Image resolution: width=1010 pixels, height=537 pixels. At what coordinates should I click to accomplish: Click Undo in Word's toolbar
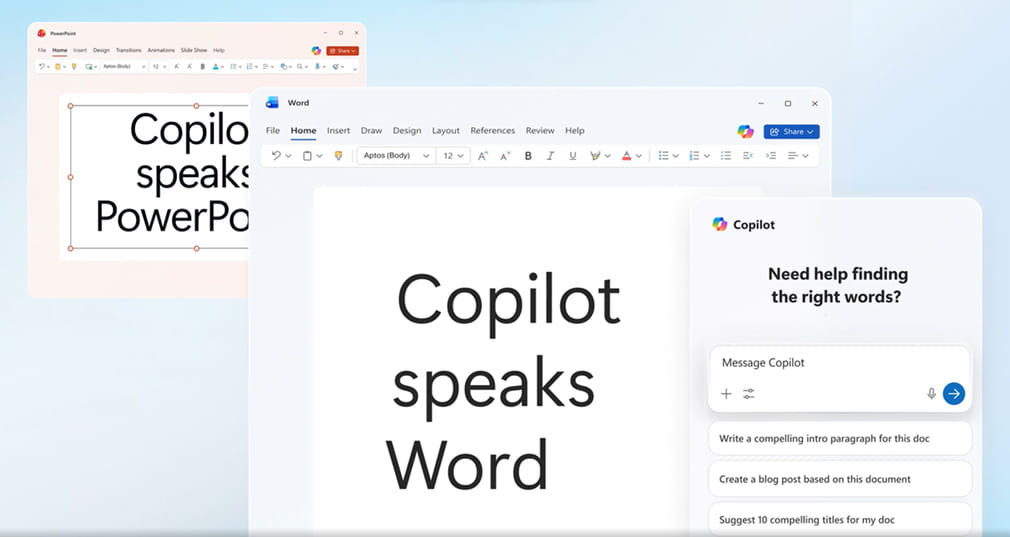276,156
